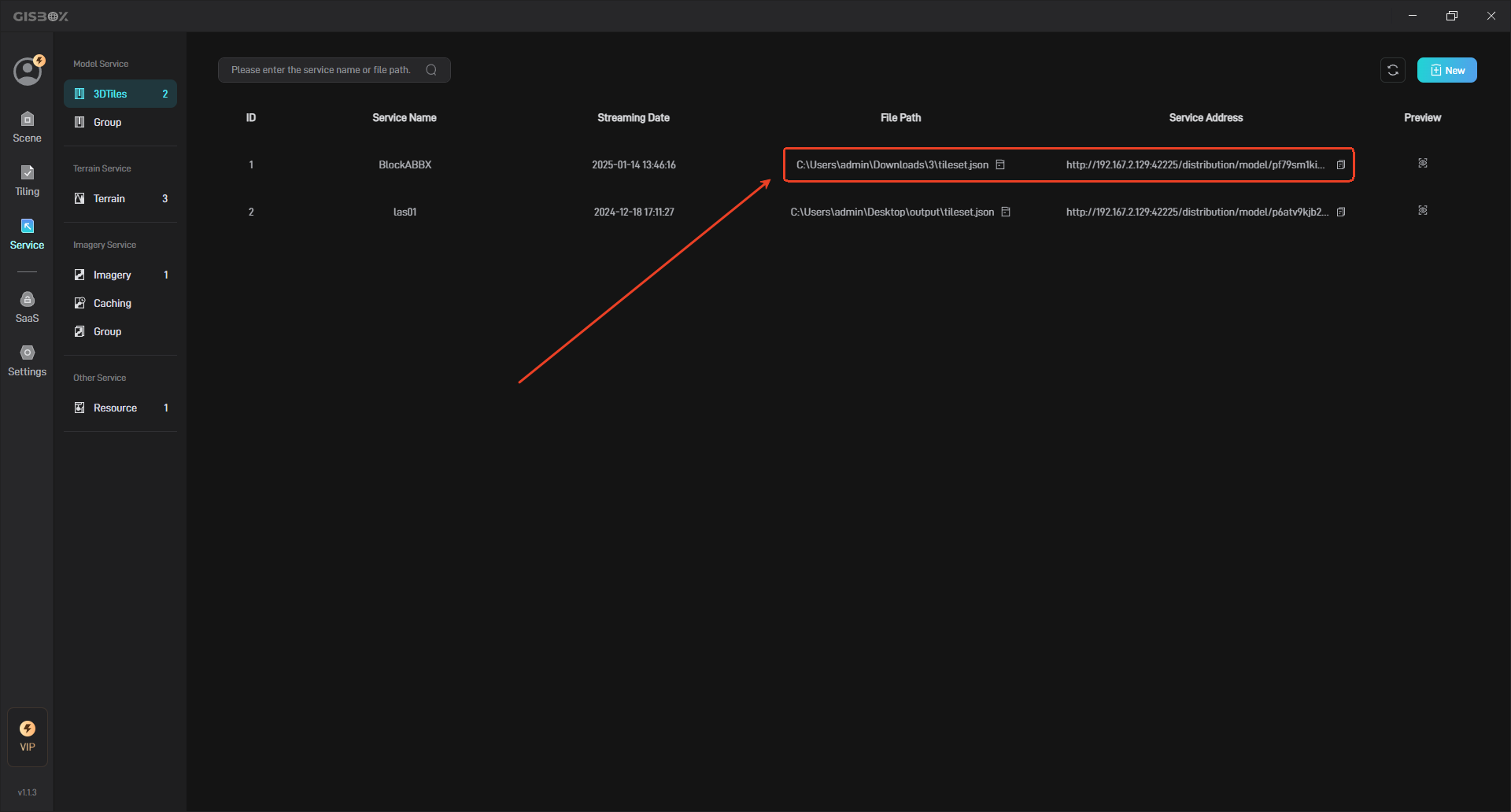Create a New service
Viewport: 1511px width, 812px height.
(x=1446, y=70)
